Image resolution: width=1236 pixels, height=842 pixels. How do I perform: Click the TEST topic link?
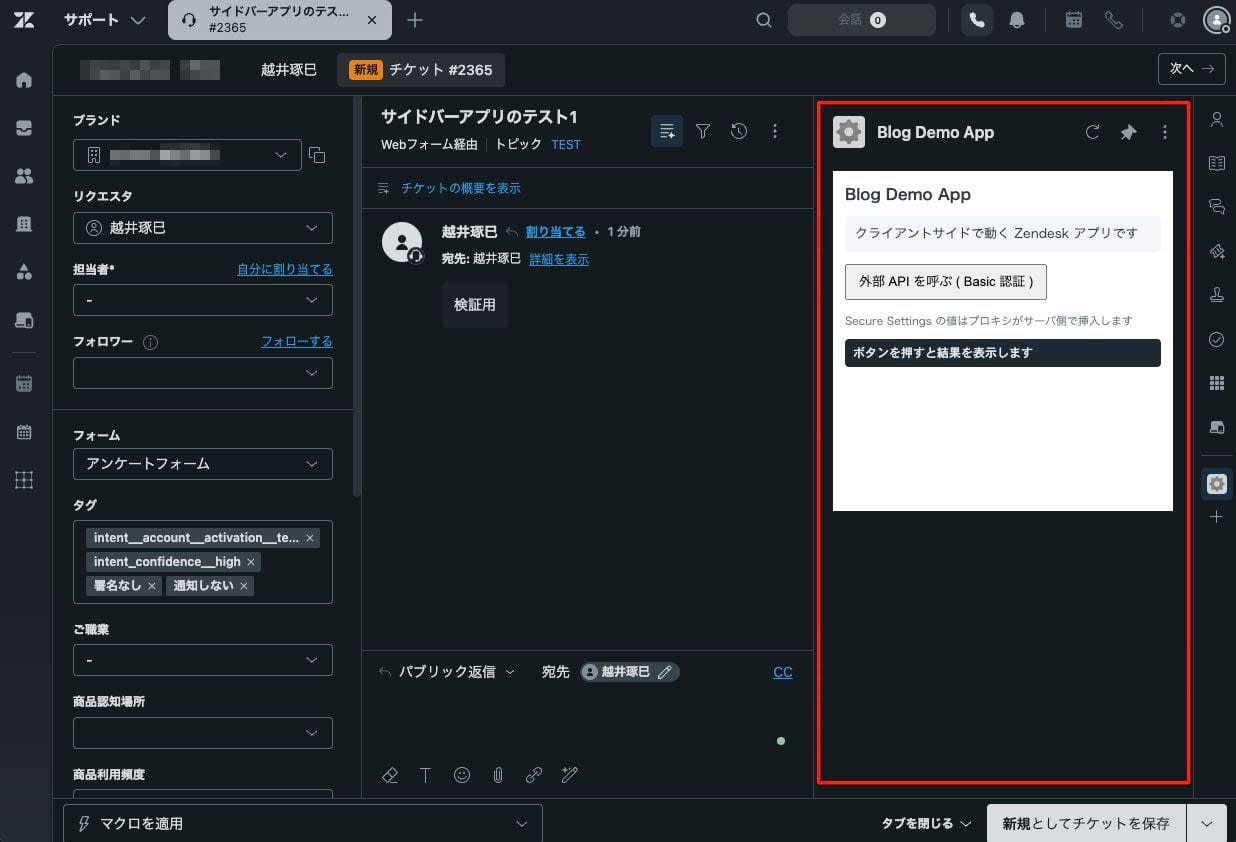[x=566, y=145]
